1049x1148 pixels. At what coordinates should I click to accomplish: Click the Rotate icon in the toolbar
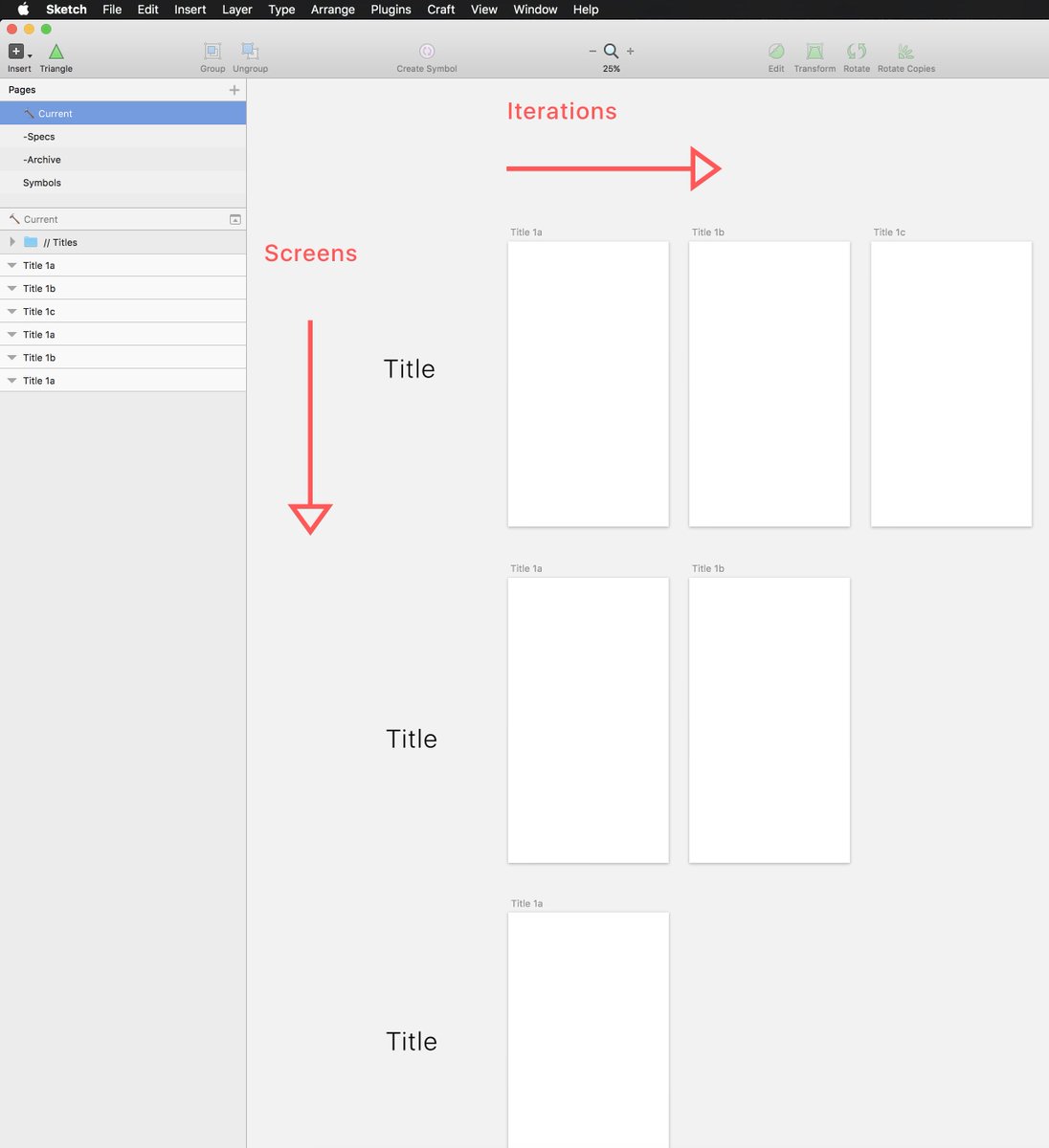click(856, 52)
